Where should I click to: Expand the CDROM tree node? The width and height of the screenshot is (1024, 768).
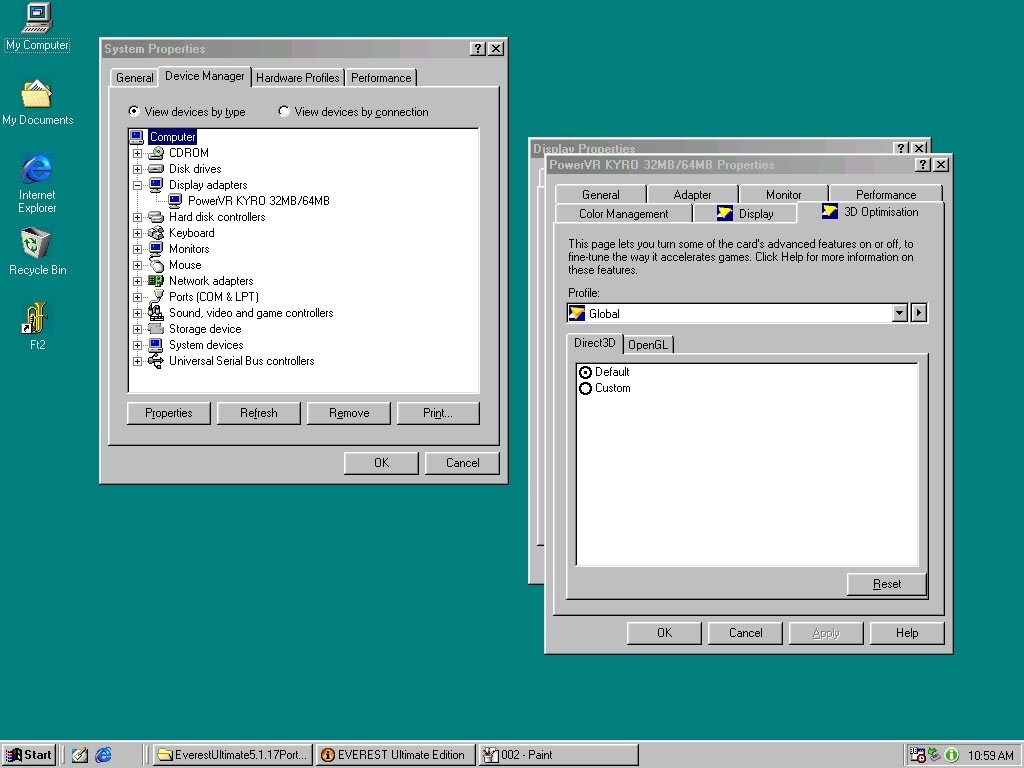(137, 153)
